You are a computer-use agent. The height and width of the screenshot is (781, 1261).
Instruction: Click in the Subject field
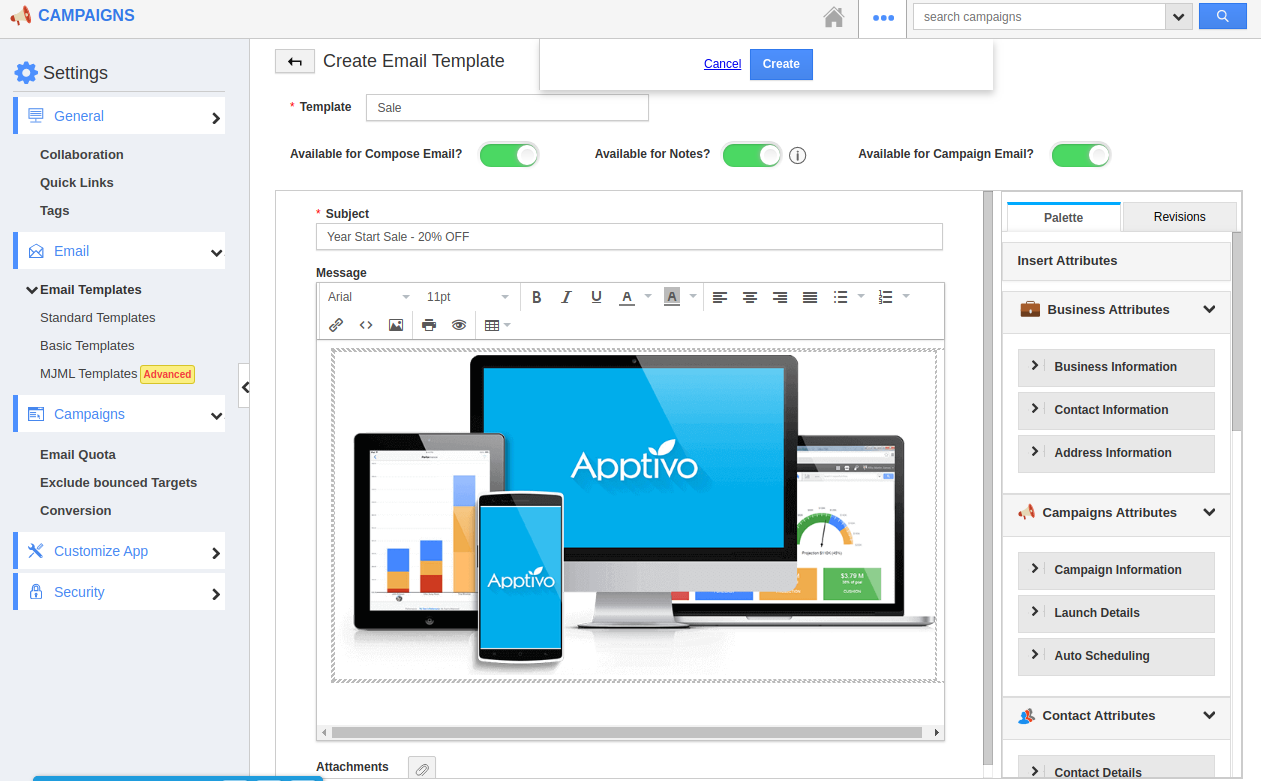pos(629,237)
